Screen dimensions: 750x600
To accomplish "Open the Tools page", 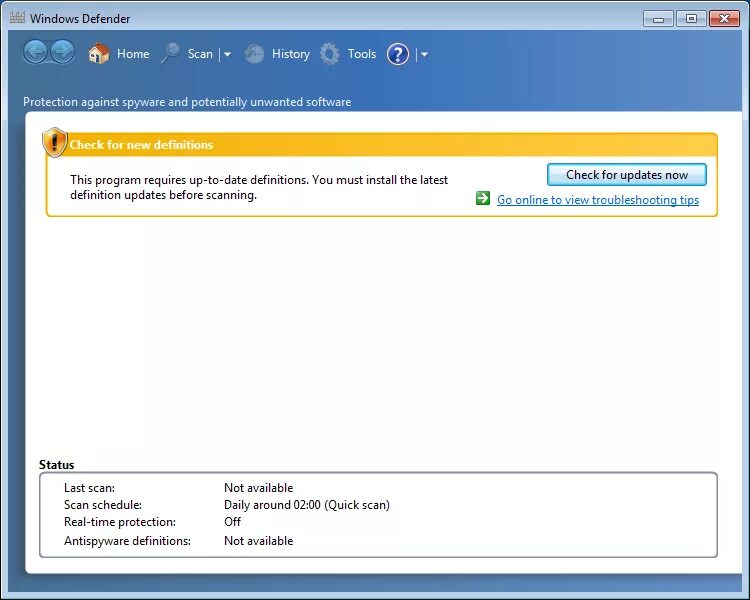I will click(x=362, y=54).
